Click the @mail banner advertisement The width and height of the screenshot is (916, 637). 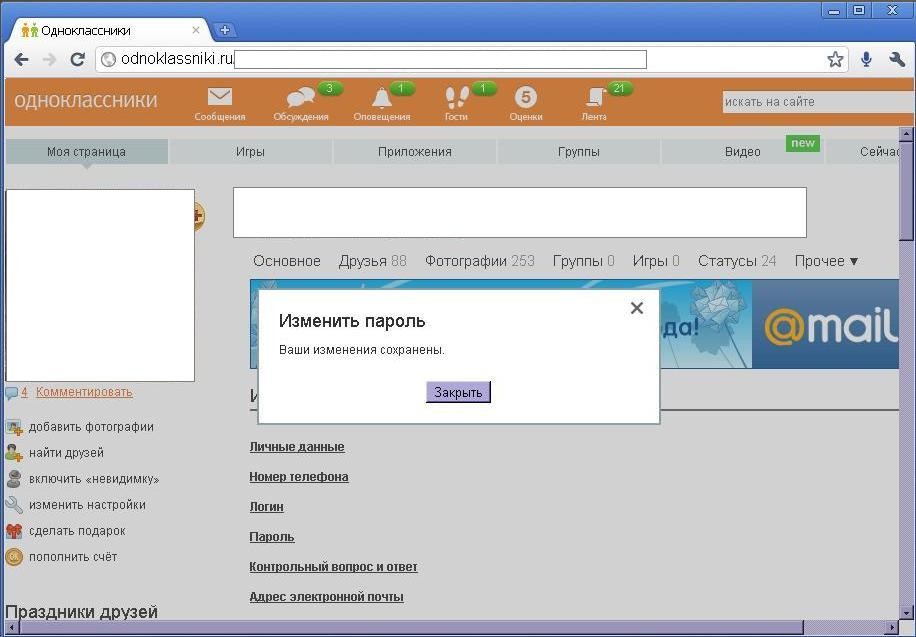pyautogui.click(x=825, y=324)
